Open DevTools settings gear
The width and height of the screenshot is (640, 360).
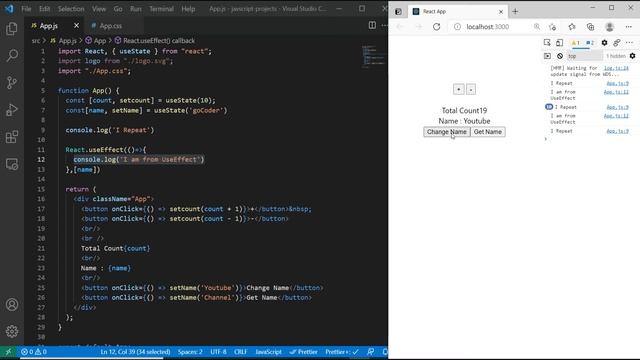(604, 42)
